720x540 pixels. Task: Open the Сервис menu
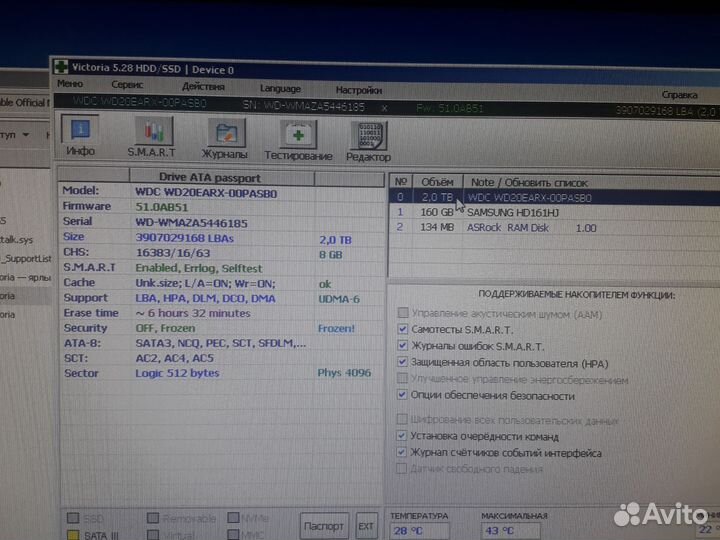click(x=127, y=85)
